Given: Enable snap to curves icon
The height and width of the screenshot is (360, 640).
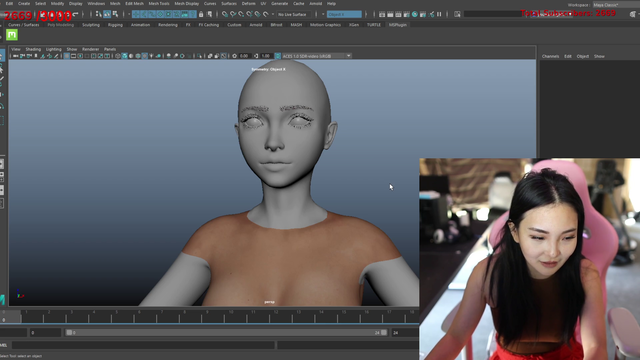Looking at the screenshot, I should (x=233, y=14).
